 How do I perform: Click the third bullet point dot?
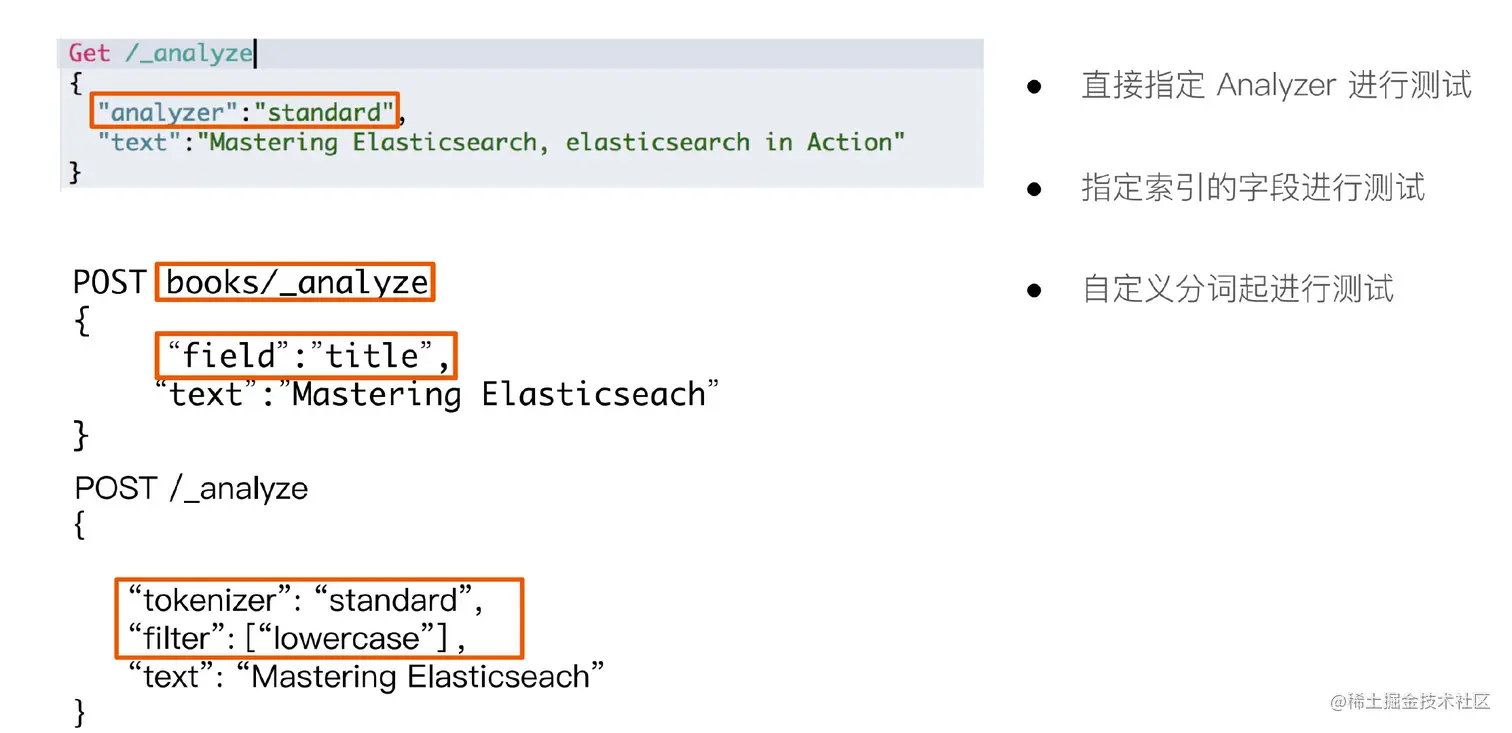(1035, 290)
